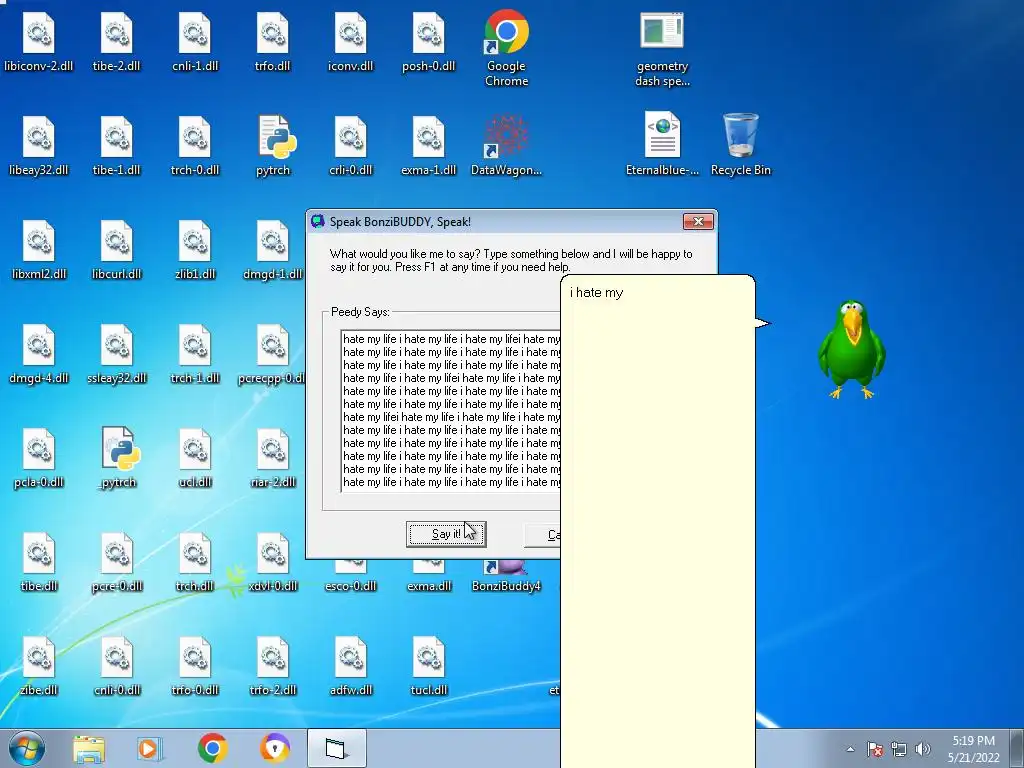The image size is (1024, 768).
Task: Select libeay32.dll on the desktop
Action: tap(39, 146)
